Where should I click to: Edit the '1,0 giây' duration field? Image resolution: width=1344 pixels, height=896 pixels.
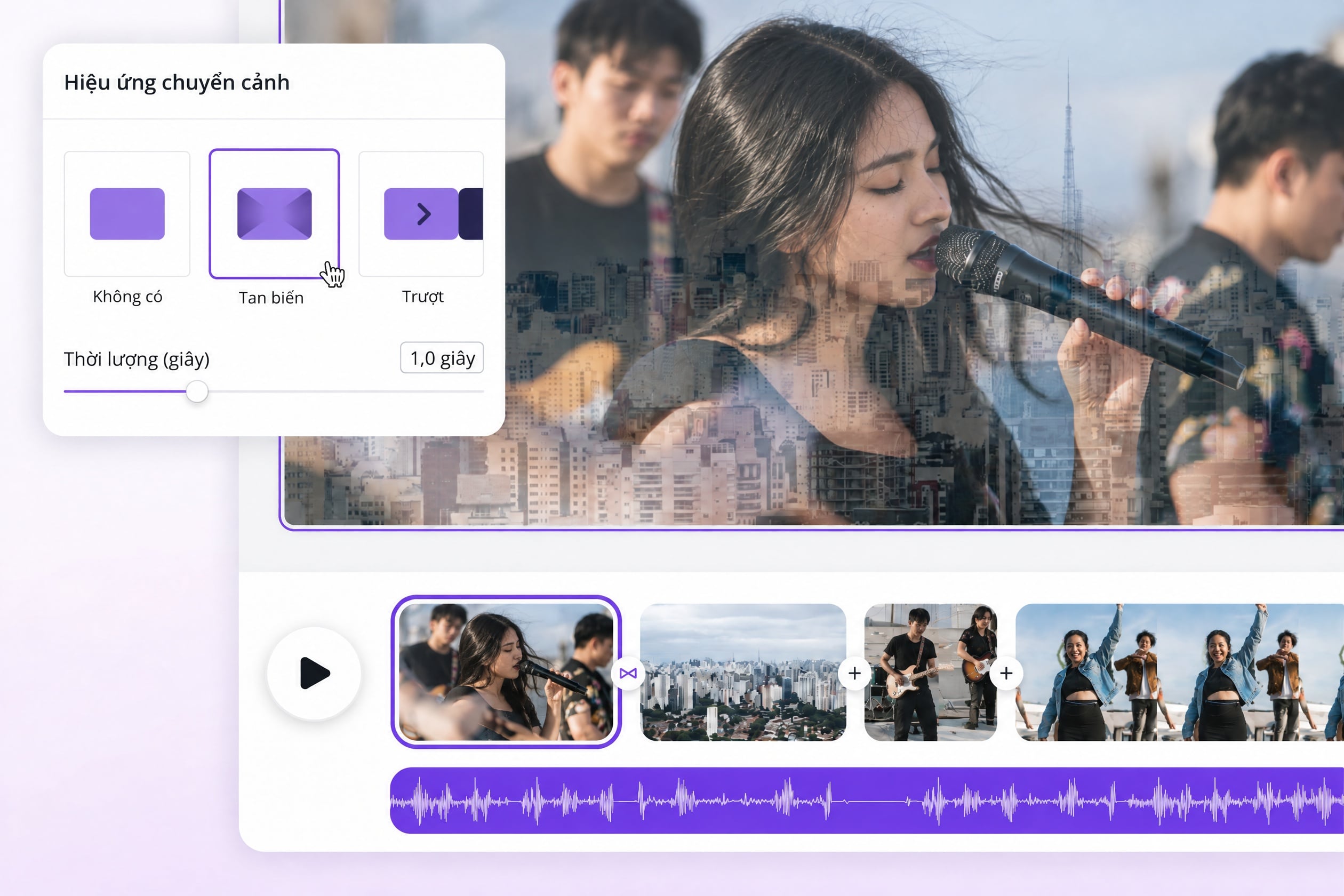coord(442,358)
